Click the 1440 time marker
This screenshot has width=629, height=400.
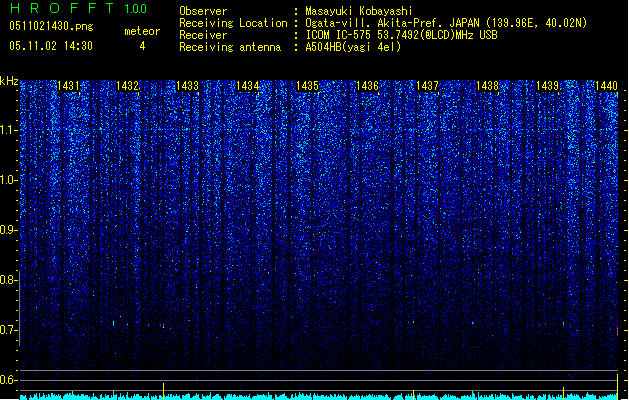click(x=606, y=86)
